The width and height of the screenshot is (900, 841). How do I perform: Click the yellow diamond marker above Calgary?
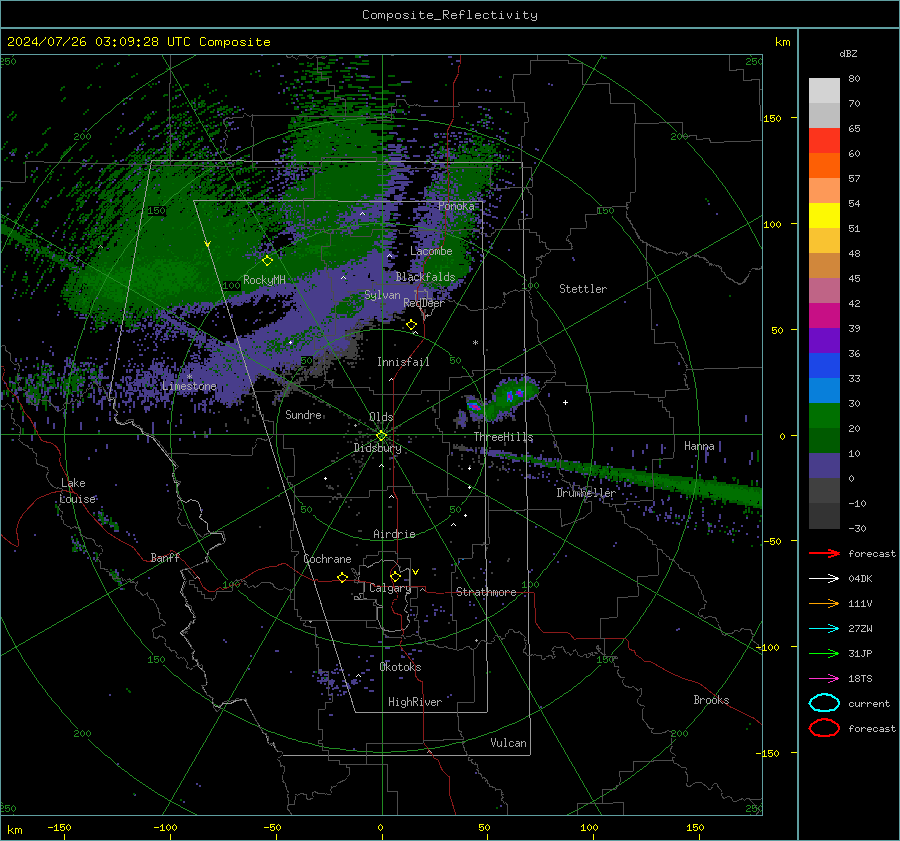tap(395, 576)
